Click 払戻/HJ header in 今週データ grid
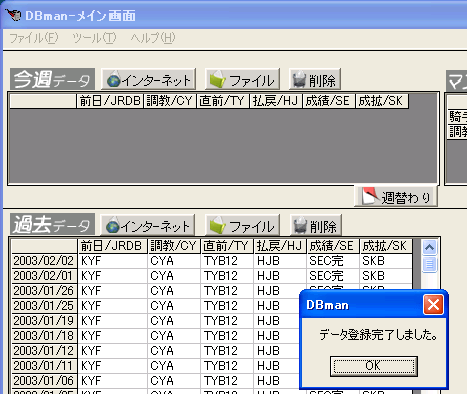The width and height of the screenshot is (467, 394). (276, 101)
